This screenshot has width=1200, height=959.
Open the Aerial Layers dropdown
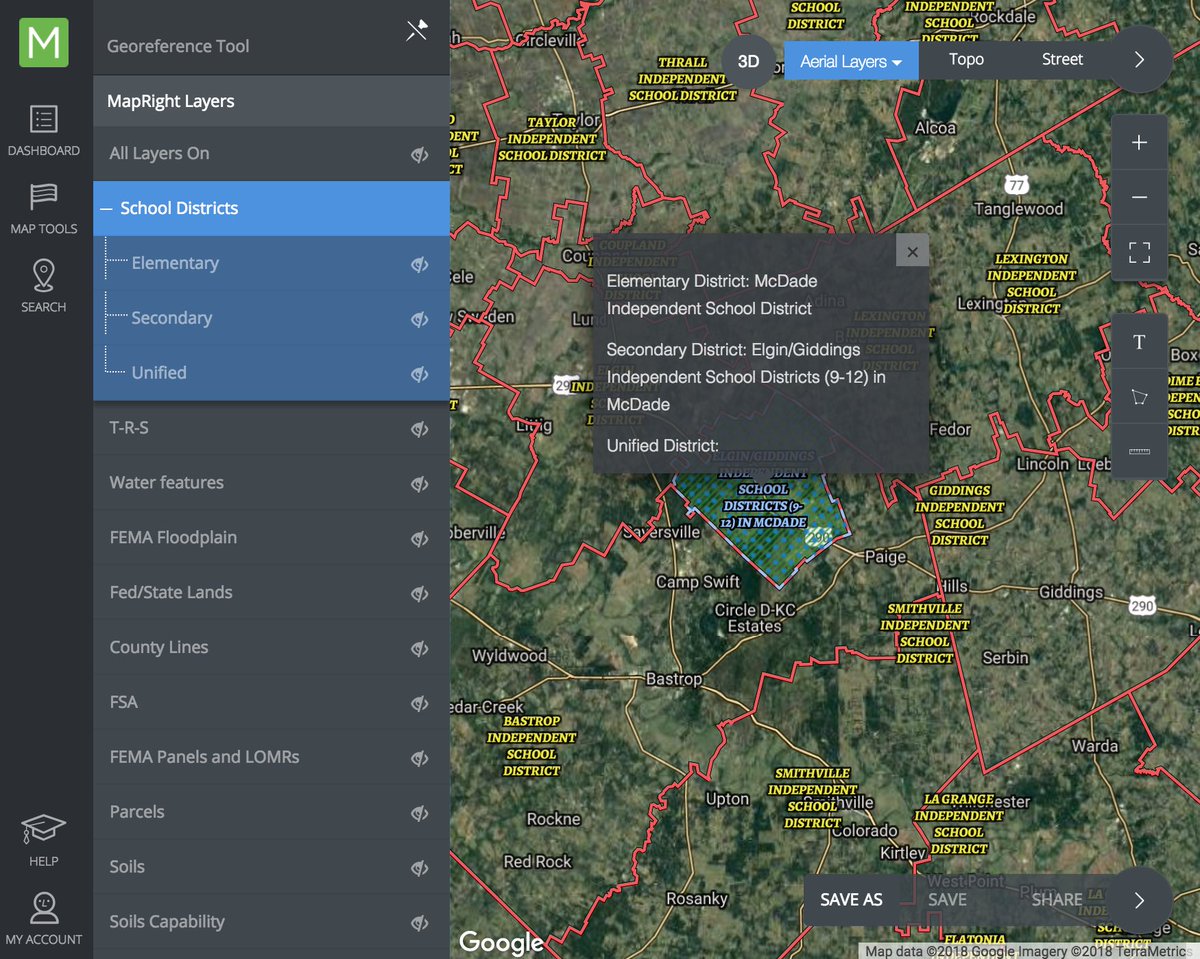click(x=851, y=61)
